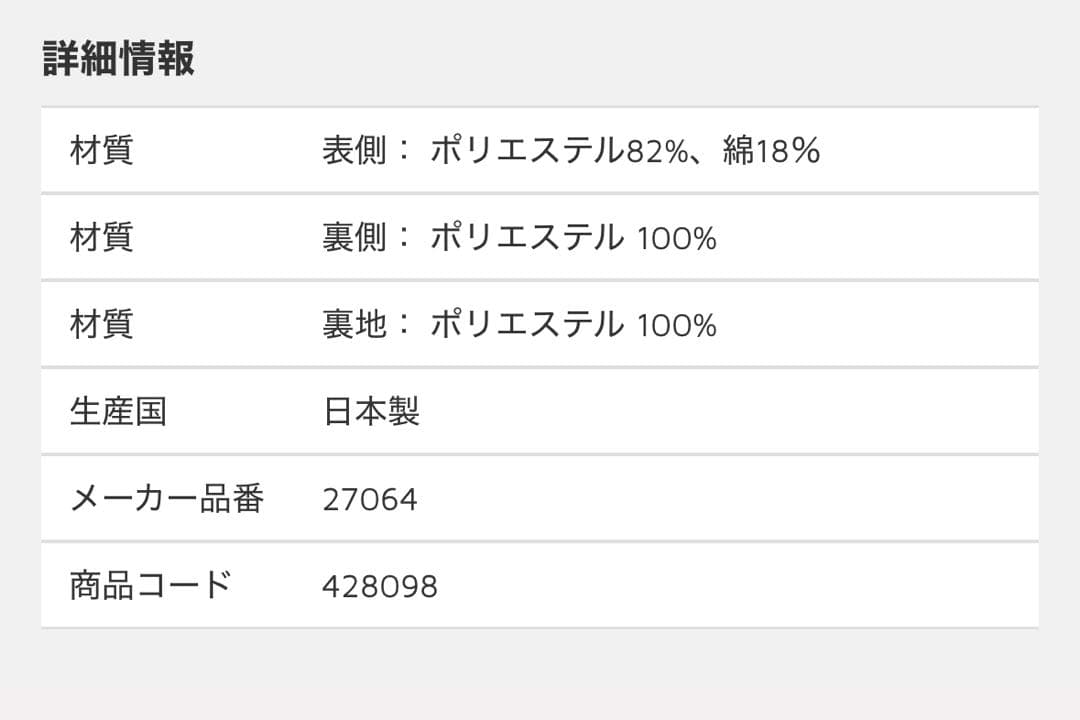Select maker part number 27064
This screenshot has height=720, width=1080.
[x=369, y=499]
